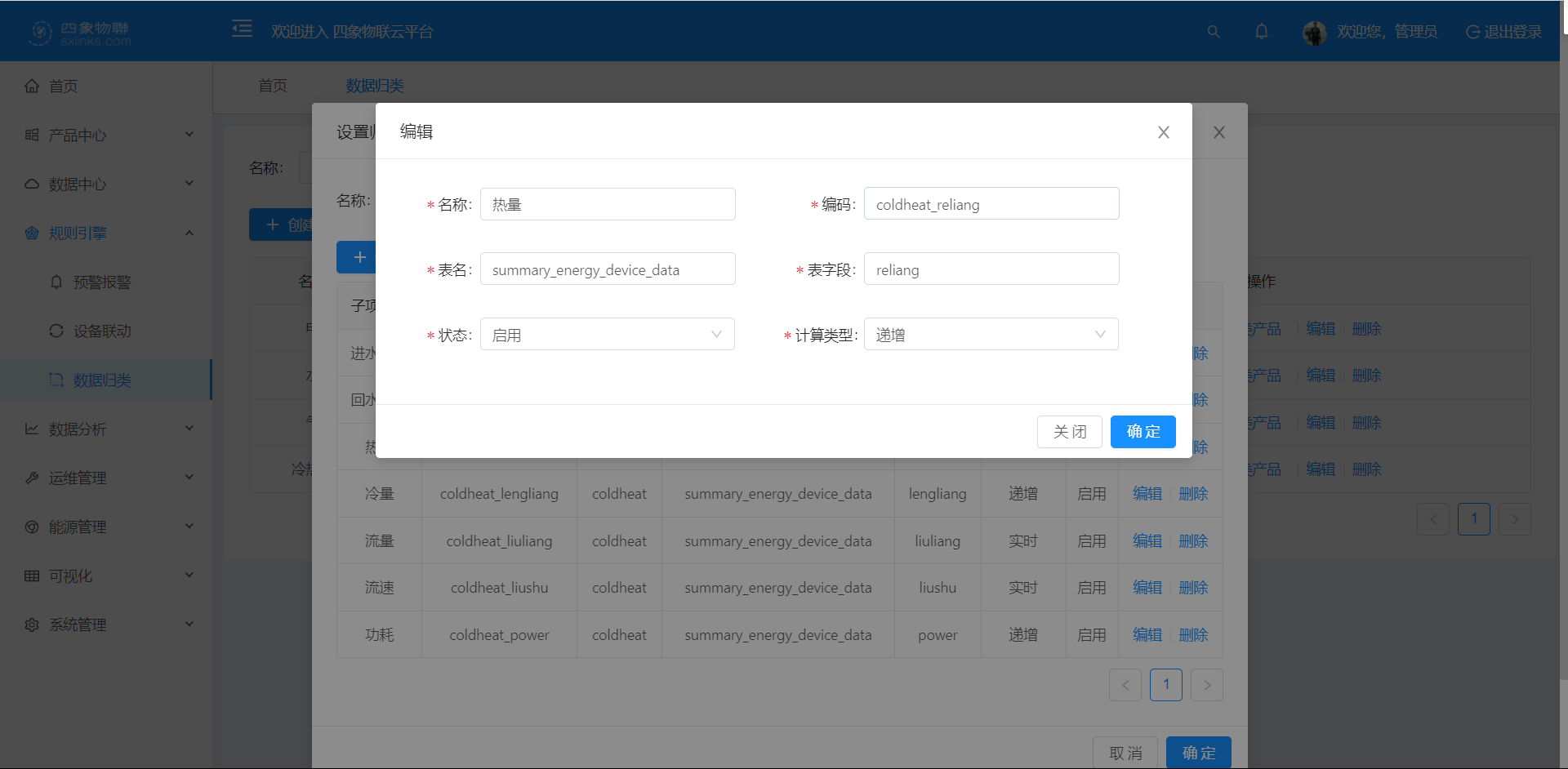
Task: Click the 编码 field with coldheat_reliang
Action: (991, 204)
